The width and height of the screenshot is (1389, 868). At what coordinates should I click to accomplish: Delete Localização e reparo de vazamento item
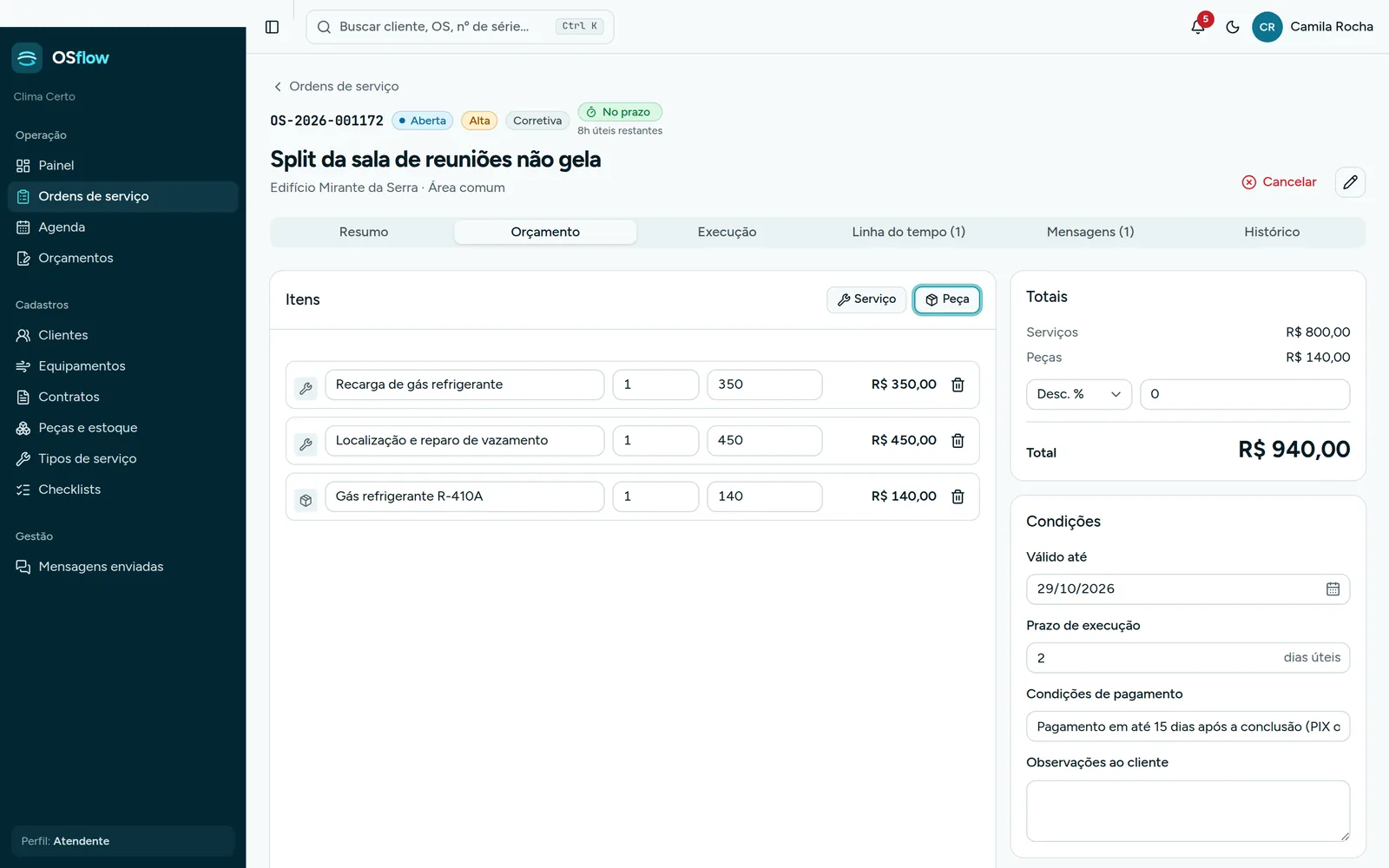[x=958, y=441]
